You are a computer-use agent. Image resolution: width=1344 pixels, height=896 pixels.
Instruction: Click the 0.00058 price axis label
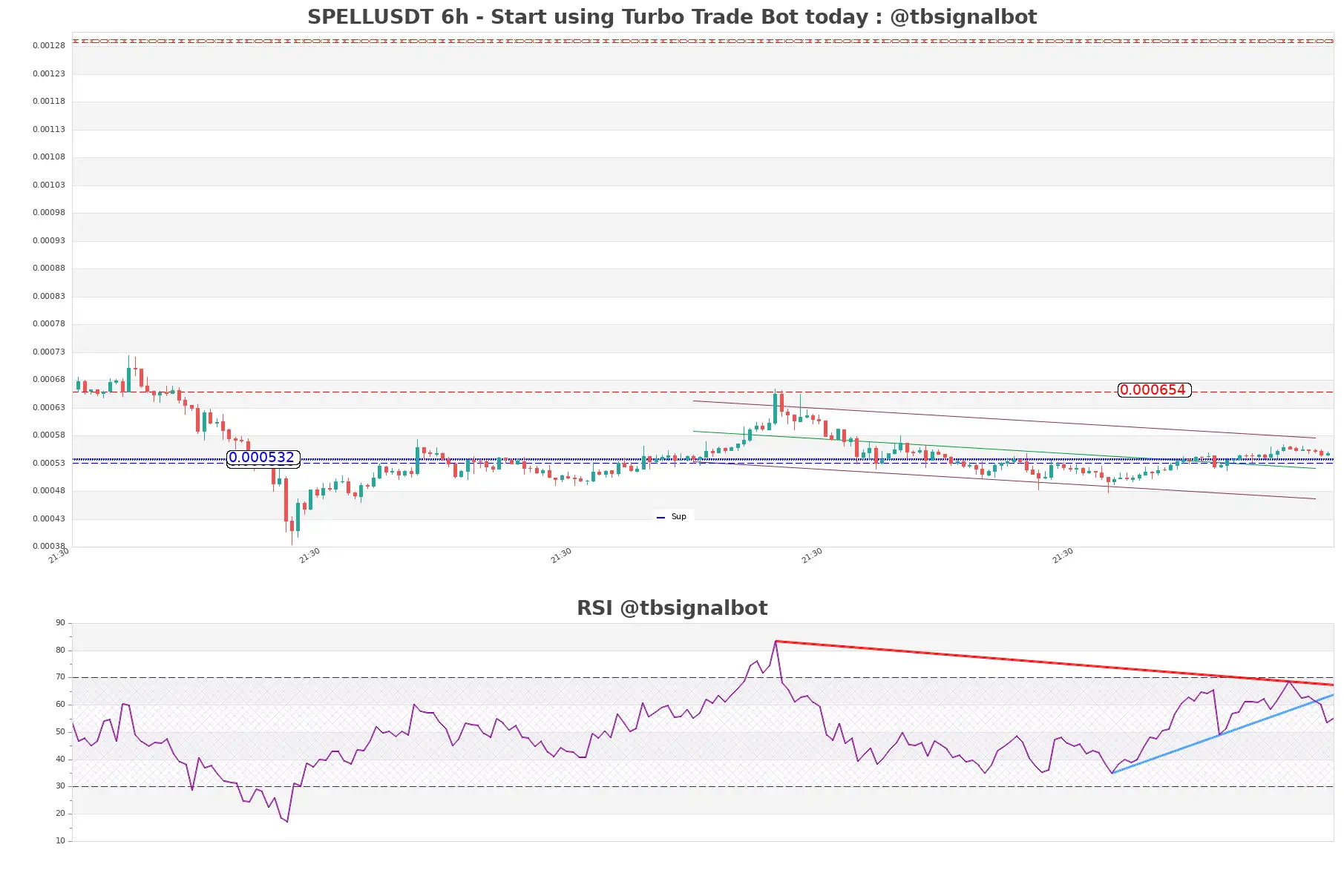tap(49, 435)
